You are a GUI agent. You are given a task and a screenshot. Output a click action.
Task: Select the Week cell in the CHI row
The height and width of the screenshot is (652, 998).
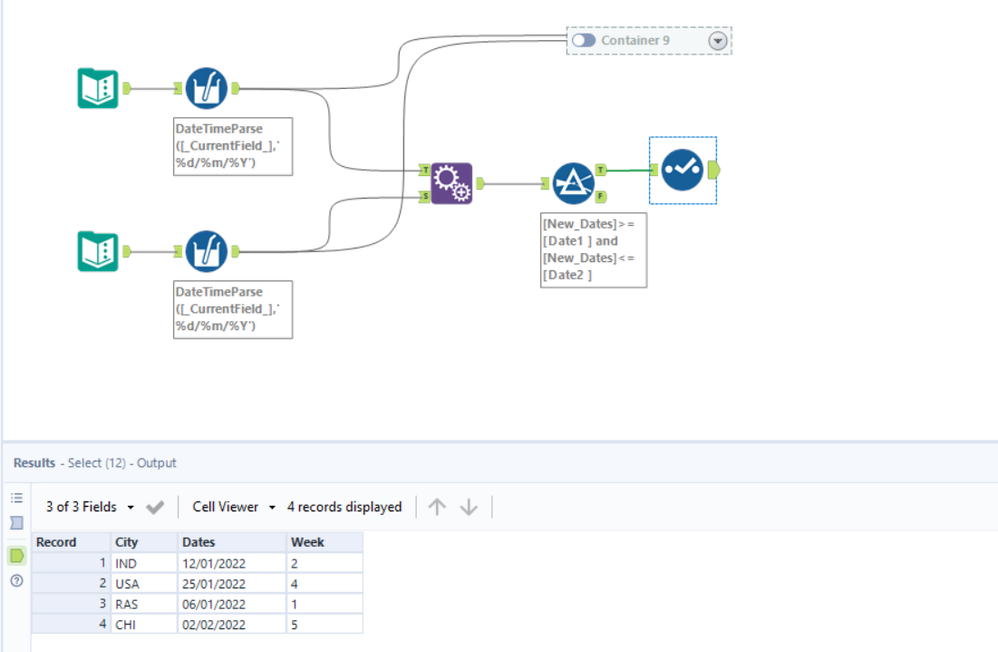pyautogui.click(x=325, y=624)
